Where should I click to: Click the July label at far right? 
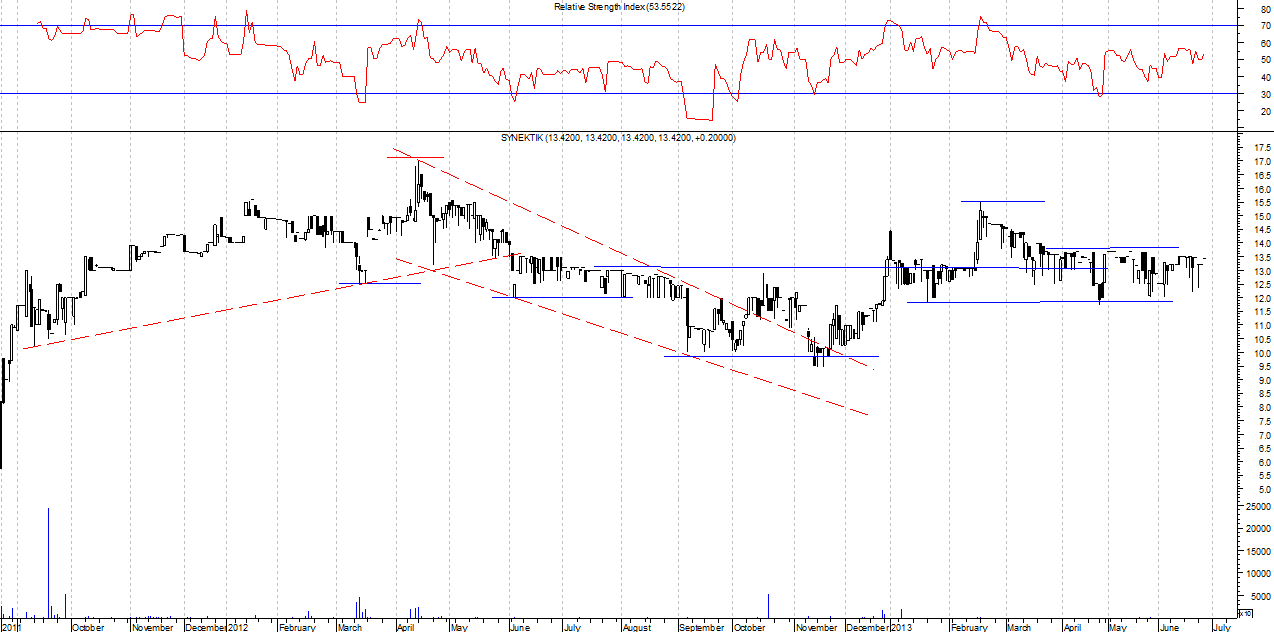[1221, 627]
